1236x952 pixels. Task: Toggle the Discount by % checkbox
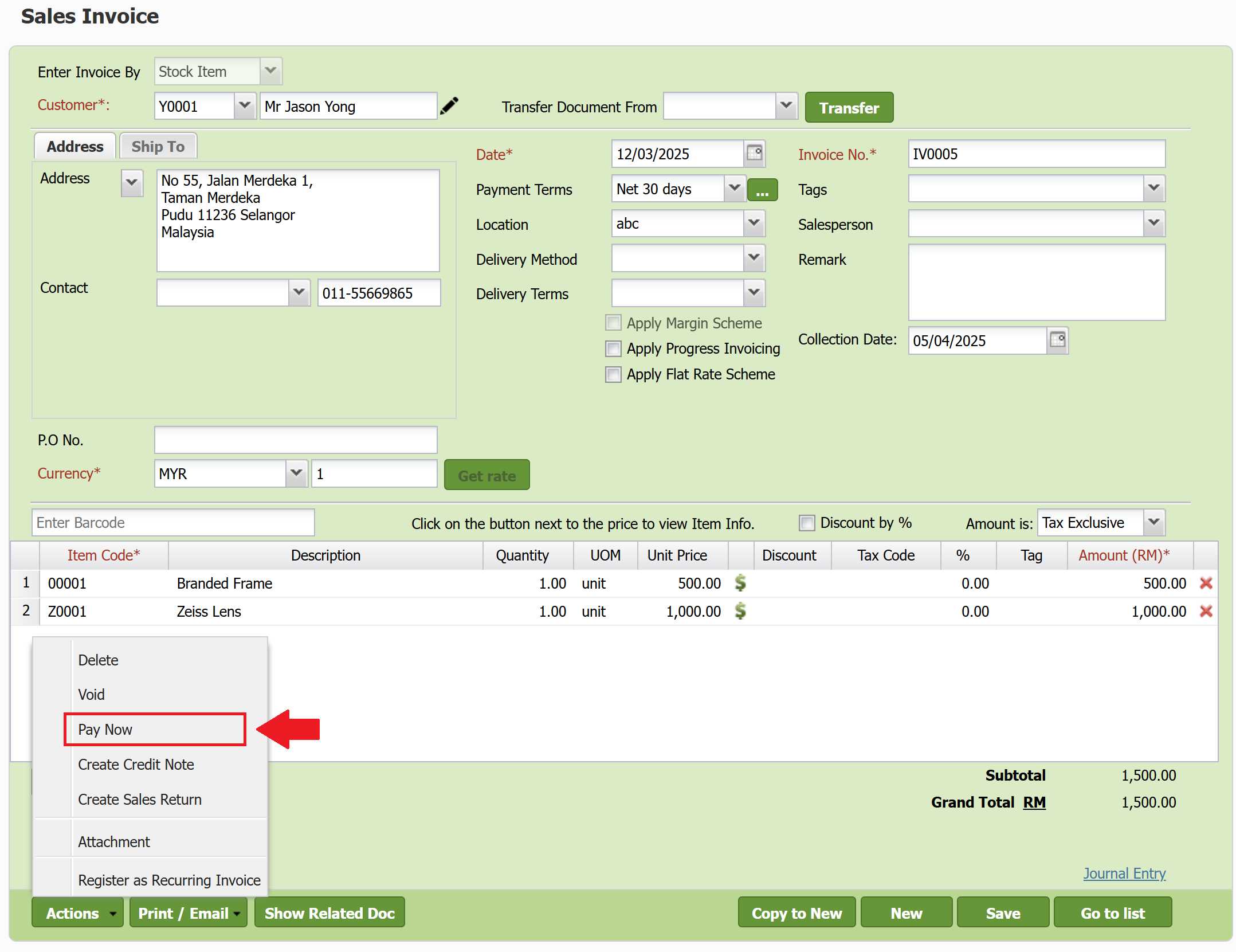[x=807, y=523]
